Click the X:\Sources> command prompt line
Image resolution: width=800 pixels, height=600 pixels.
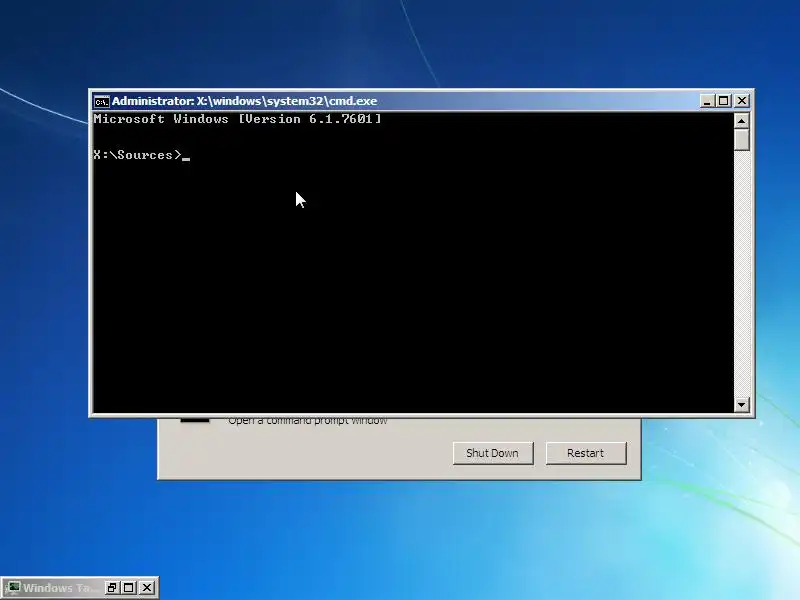(x=142, y=155)
